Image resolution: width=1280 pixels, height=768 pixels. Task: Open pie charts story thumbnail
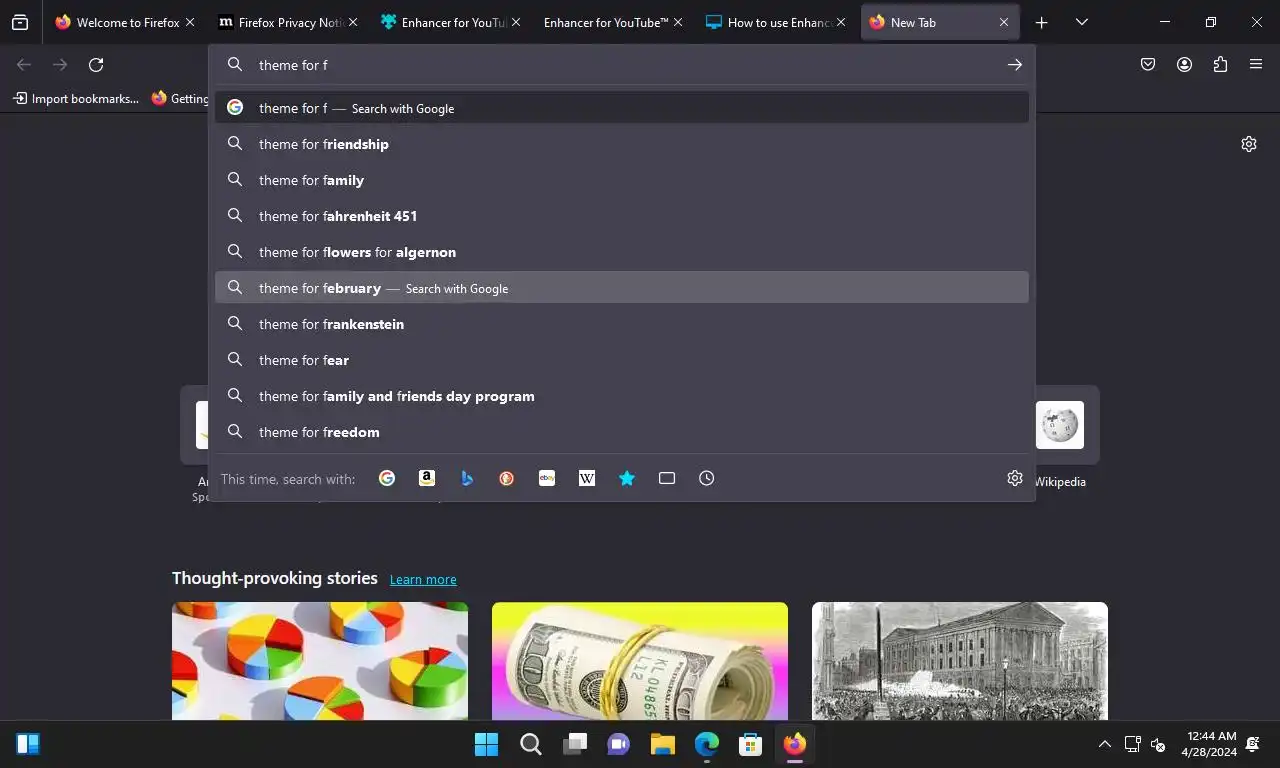coord(320,661)
